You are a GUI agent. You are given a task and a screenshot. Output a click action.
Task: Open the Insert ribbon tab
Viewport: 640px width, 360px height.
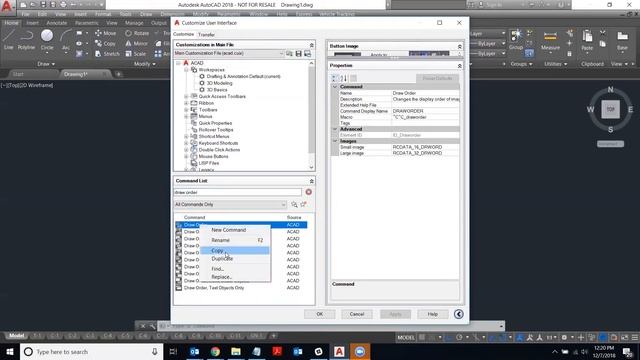tap(32, 23)
